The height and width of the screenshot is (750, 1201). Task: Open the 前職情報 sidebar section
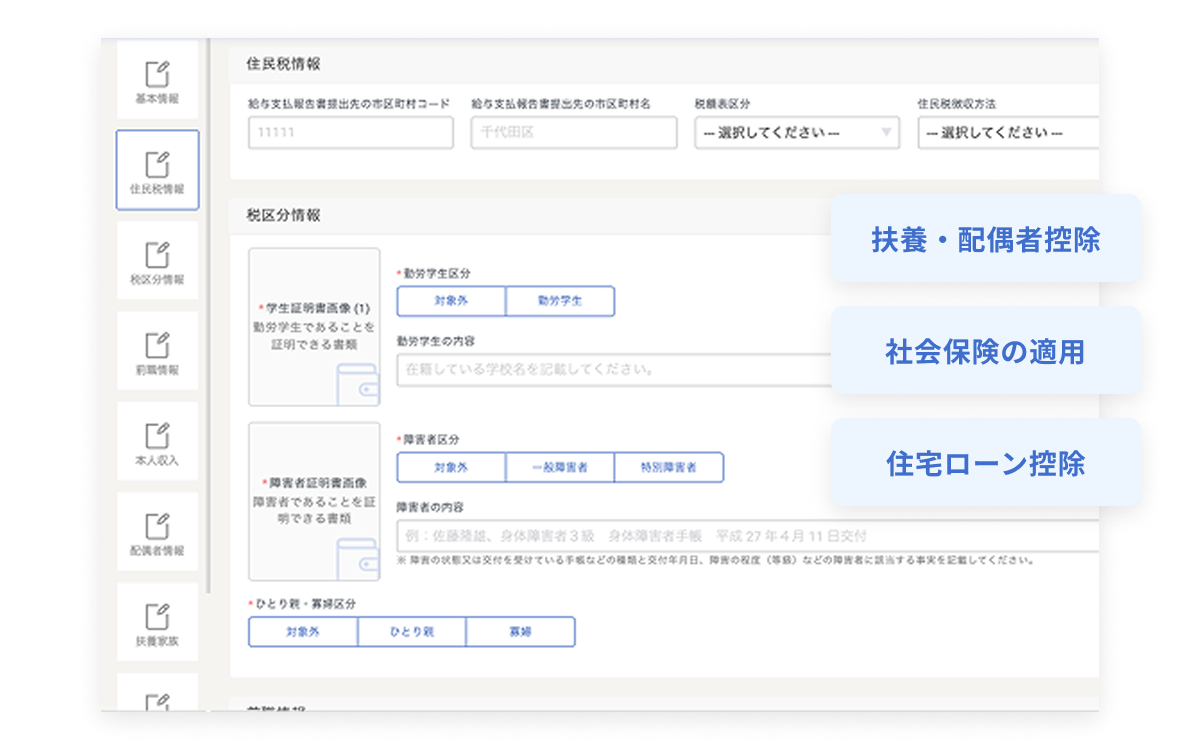157,351
